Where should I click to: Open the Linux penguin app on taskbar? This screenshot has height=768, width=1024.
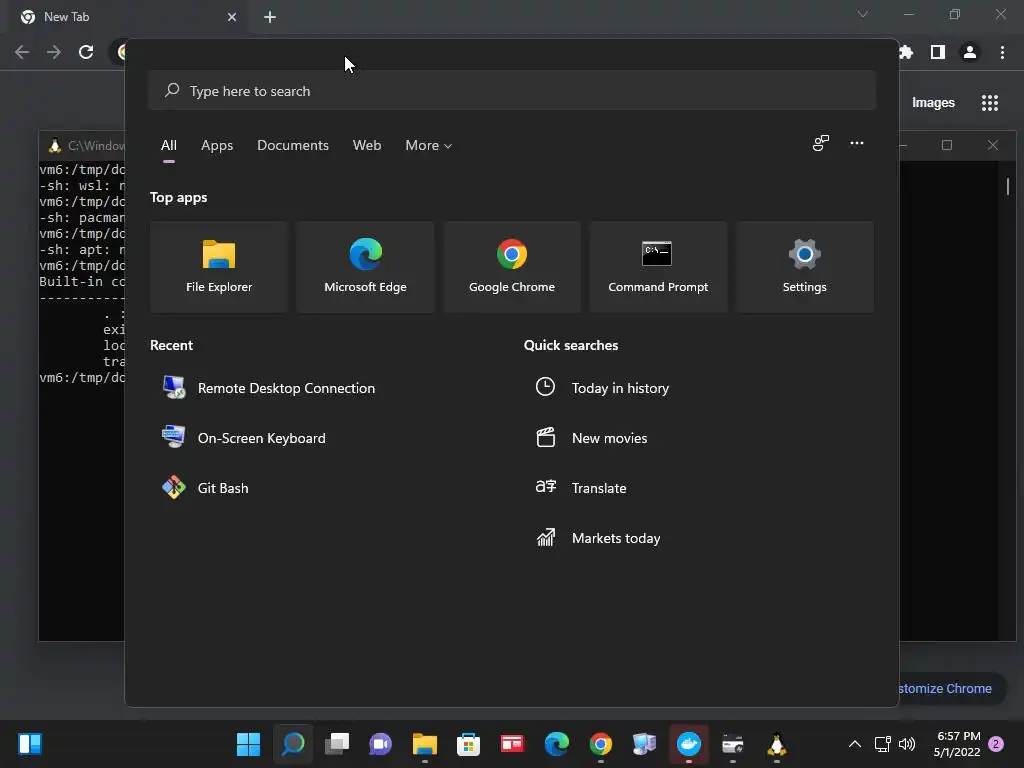776,744
